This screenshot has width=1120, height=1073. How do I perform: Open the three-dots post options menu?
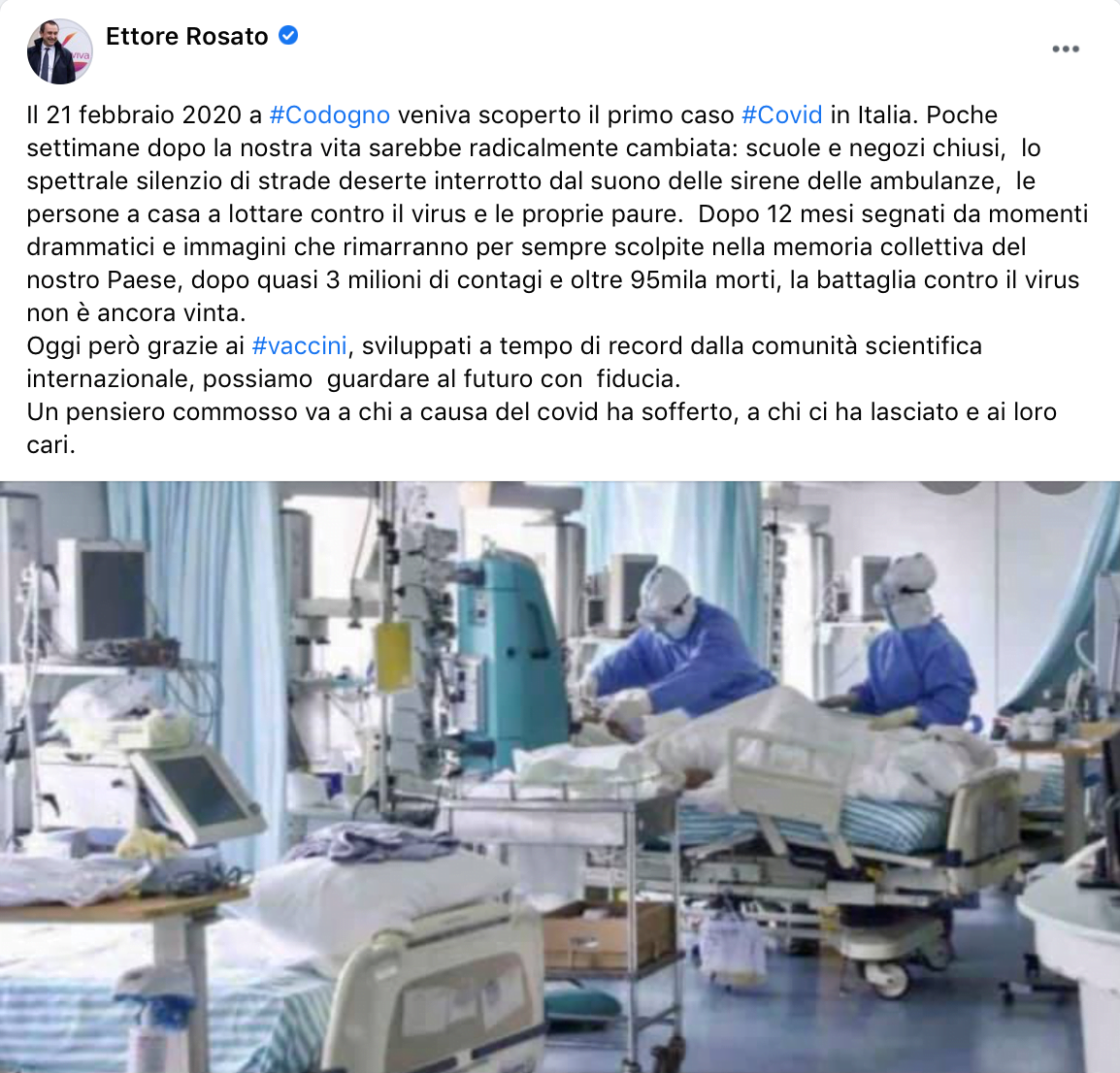click(x=1065, y=49)
